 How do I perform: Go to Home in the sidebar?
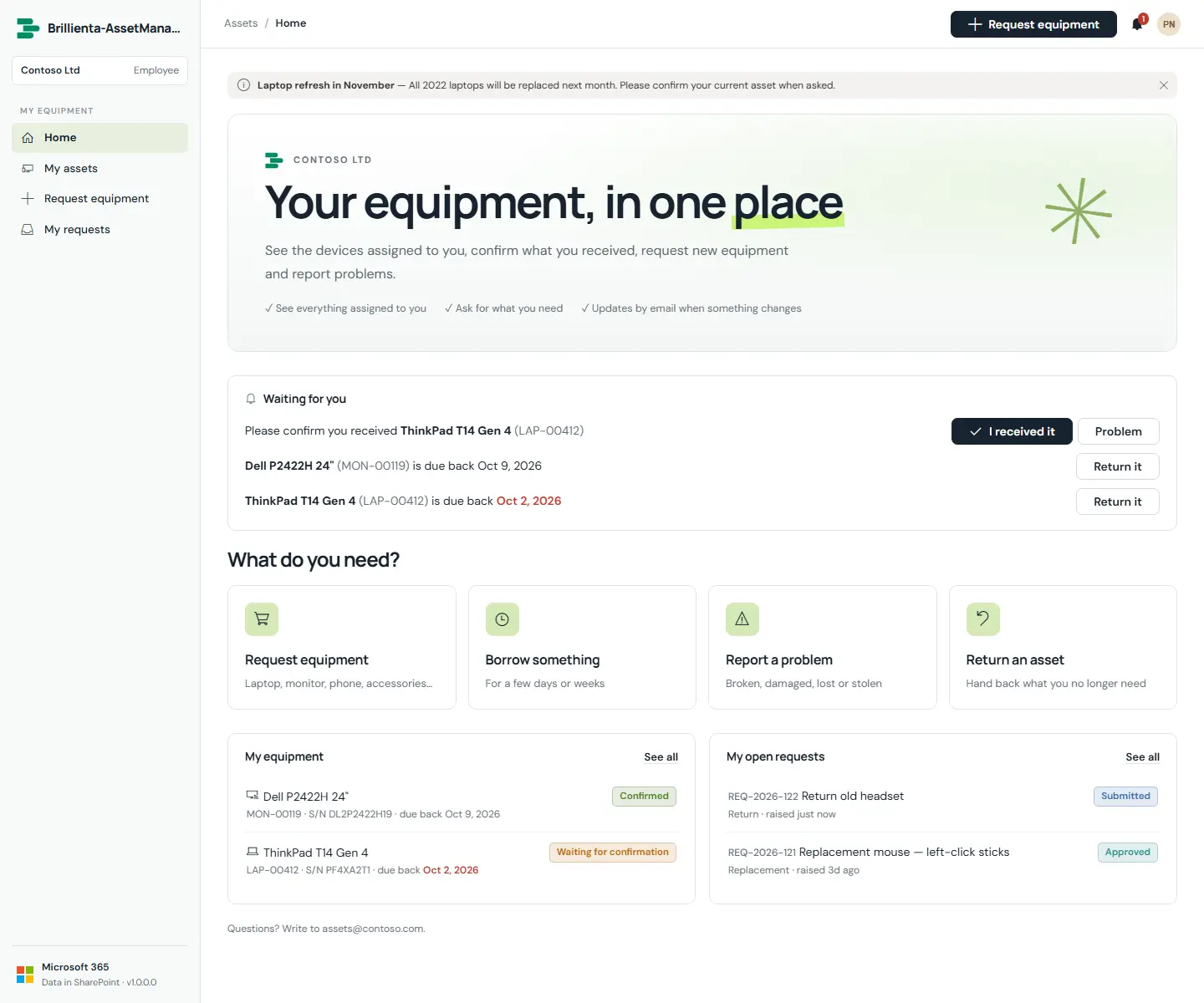click(99, 138)
